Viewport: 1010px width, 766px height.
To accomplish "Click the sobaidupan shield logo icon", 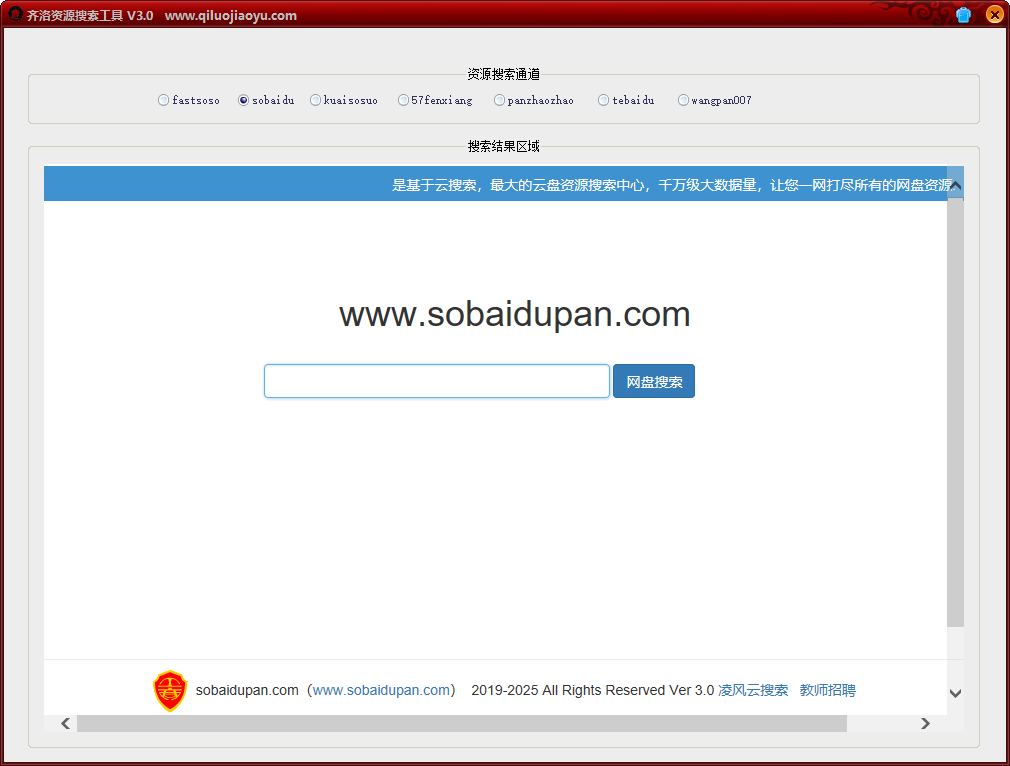I will point(170,691).
